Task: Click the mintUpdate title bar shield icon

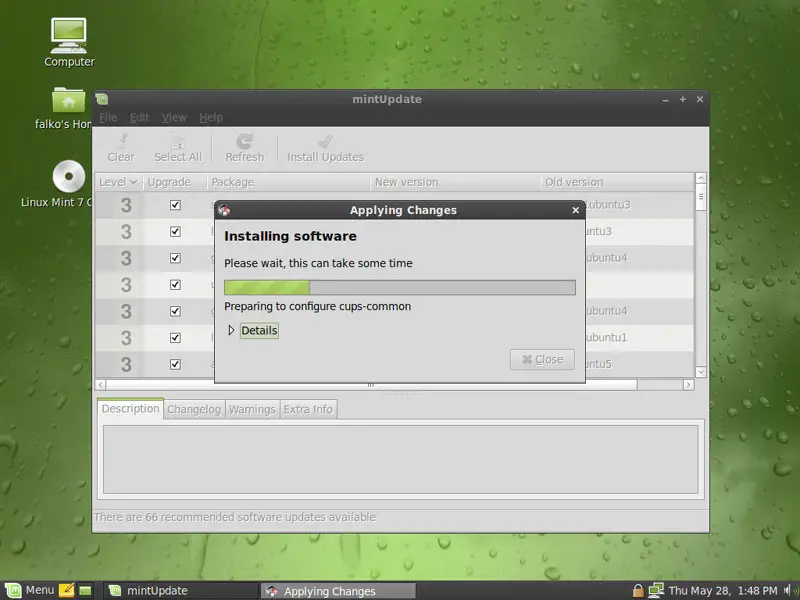Action: click(x=102, y=99)
